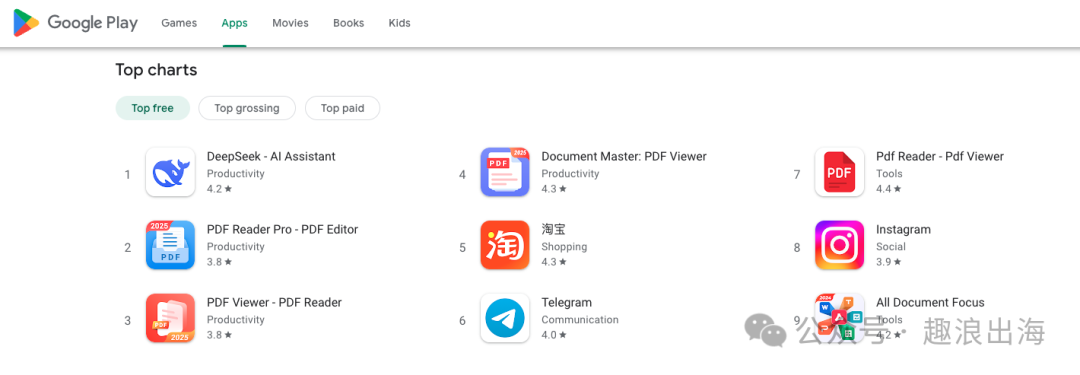Screen dimensions: 1080x375
Task: Open the Pdf Reader - Pdf Viewer icon
Action: (840, 172)
